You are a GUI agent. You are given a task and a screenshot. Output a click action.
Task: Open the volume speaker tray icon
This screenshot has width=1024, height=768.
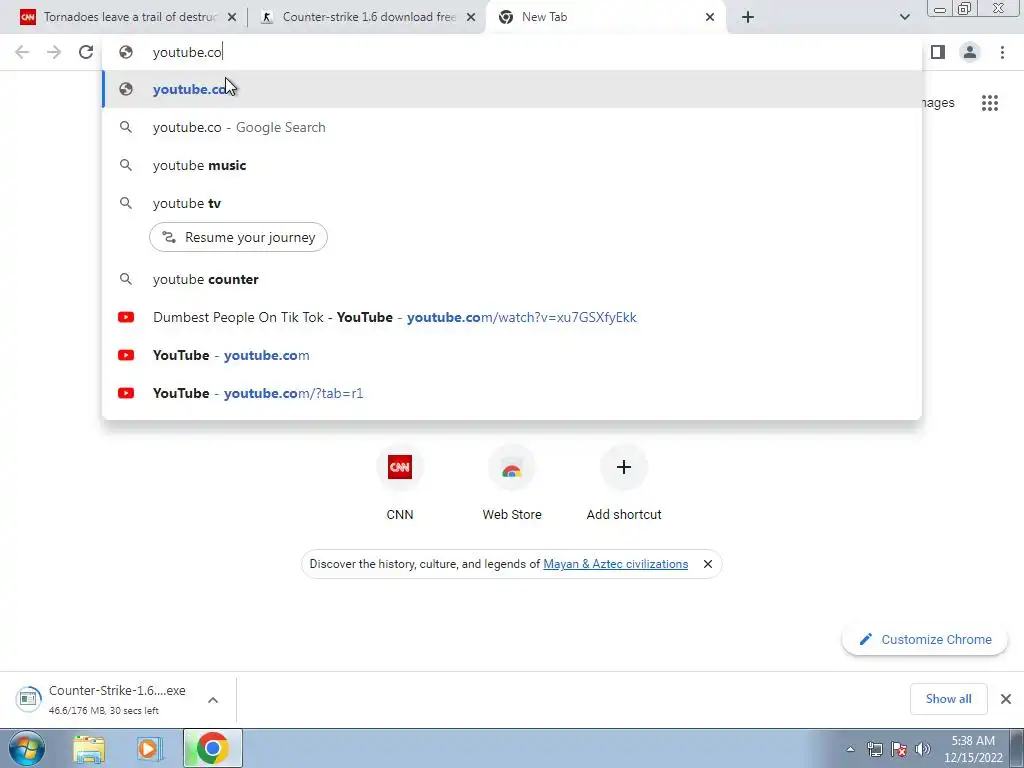(923, 749)
